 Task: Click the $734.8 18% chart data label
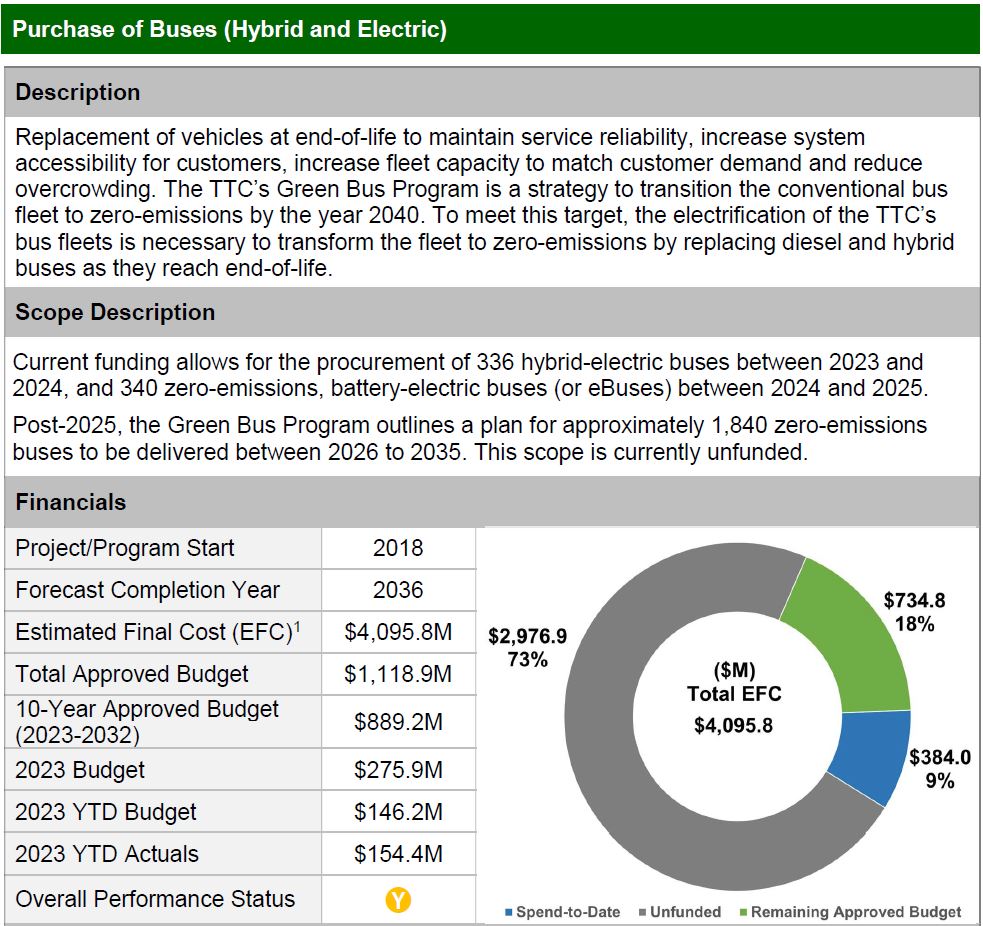(914, 612)
